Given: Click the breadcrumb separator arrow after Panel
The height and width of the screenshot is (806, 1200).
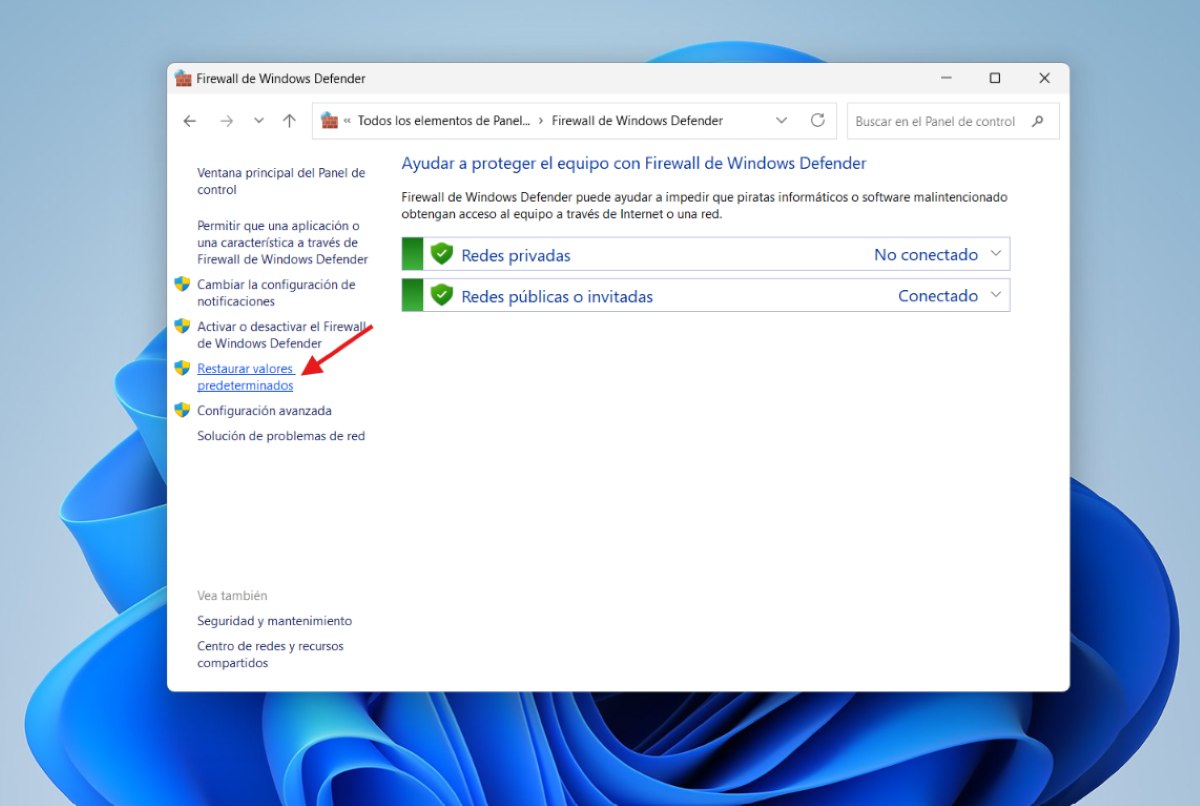Looking at the screenshot, I should point(541,121).
